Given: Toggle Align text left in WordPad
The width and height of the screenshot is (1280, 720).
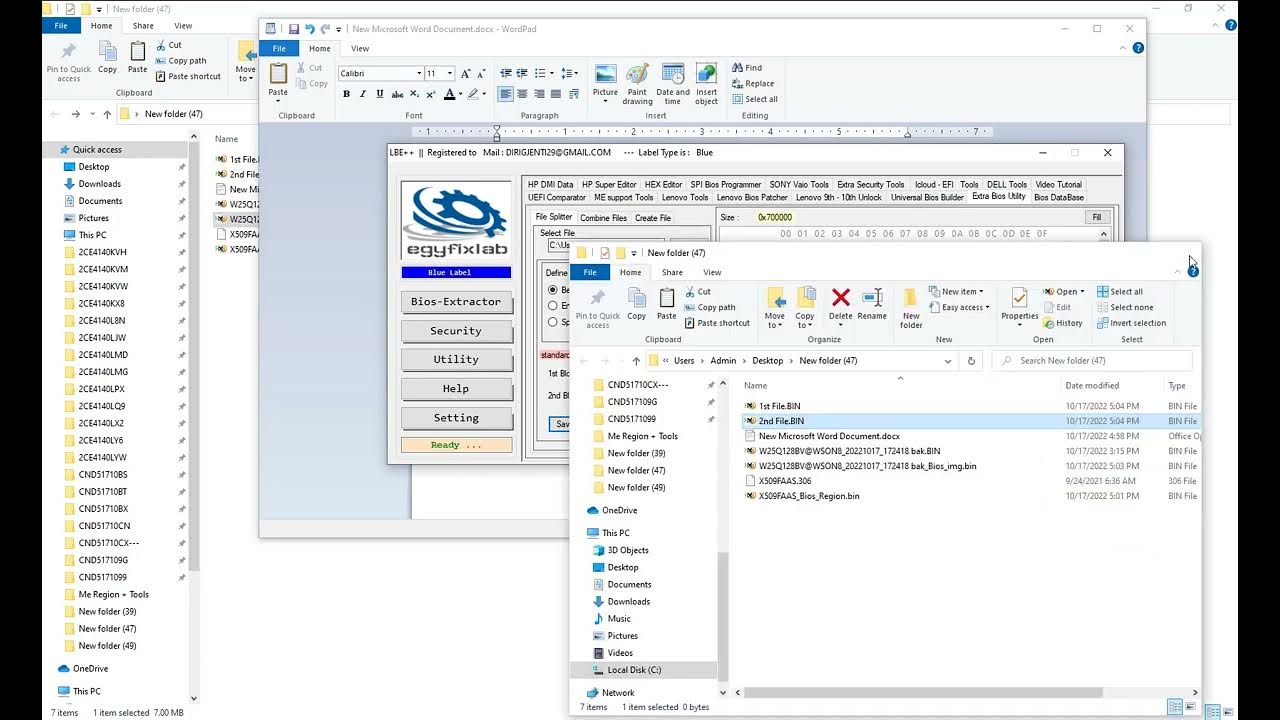Looking at the screenshot, I should (x=505, y=94).
